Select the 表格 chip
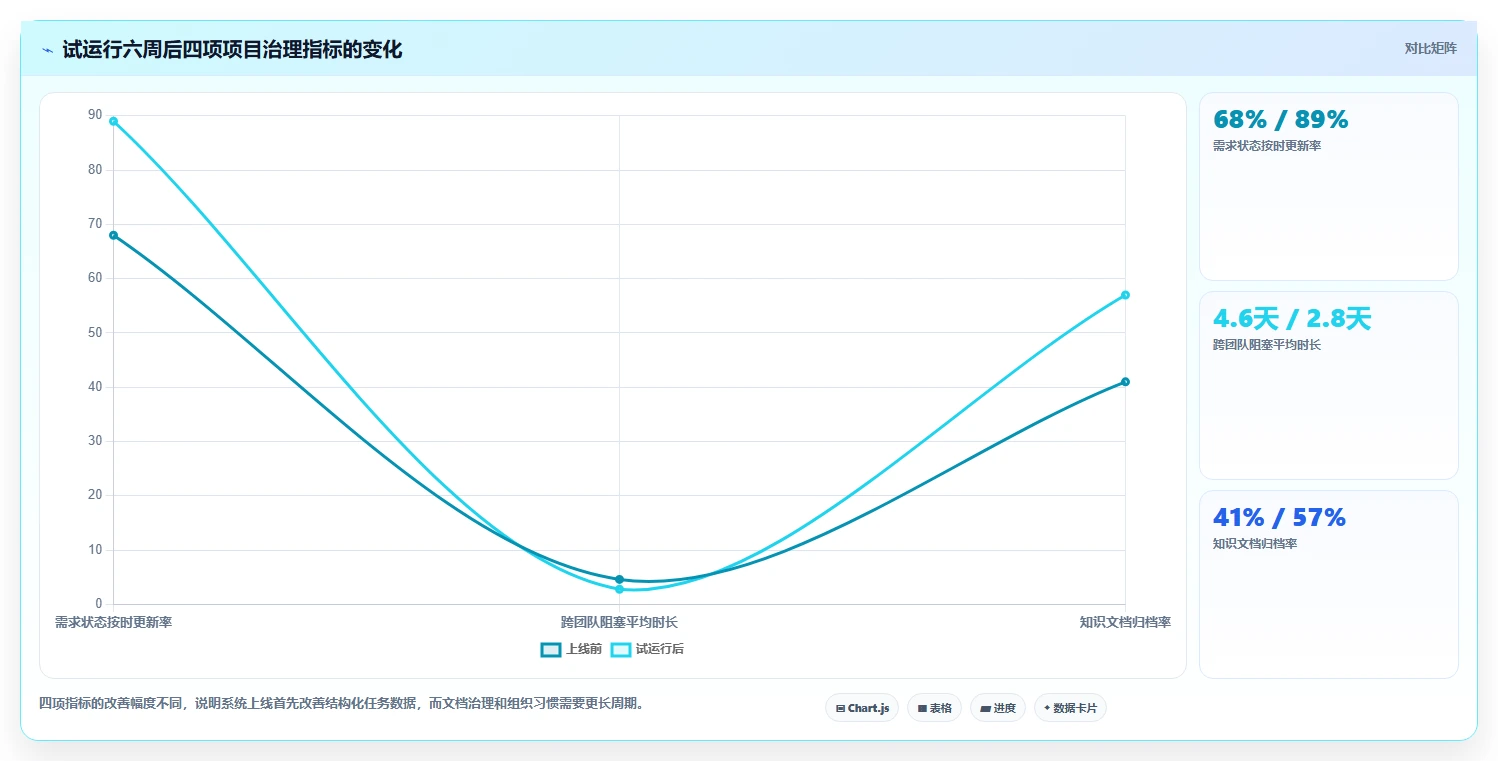The height and width of the screenshot is (761, 1498). coord(934,708)
